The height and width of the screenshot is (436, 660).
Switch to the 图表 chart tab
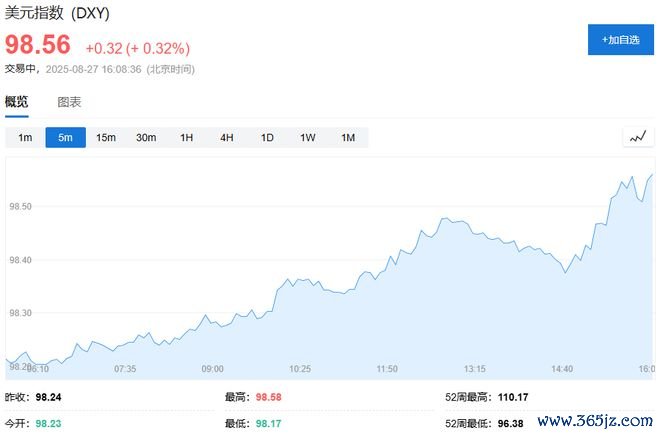[x=69, y=102]
